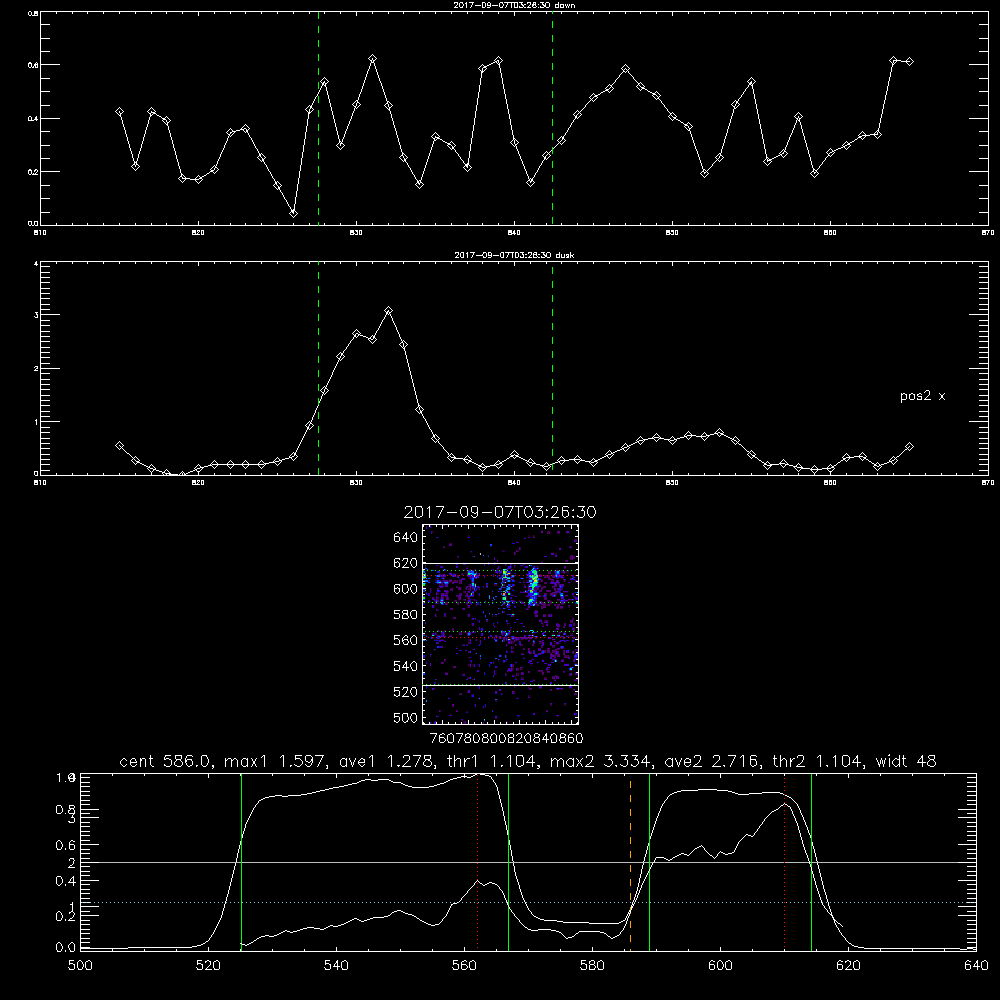The height and width of the screenshot is (1000, 1000).
Task: Click the green line near 589 in bottom plot
Action: click(x=649, y=861)
